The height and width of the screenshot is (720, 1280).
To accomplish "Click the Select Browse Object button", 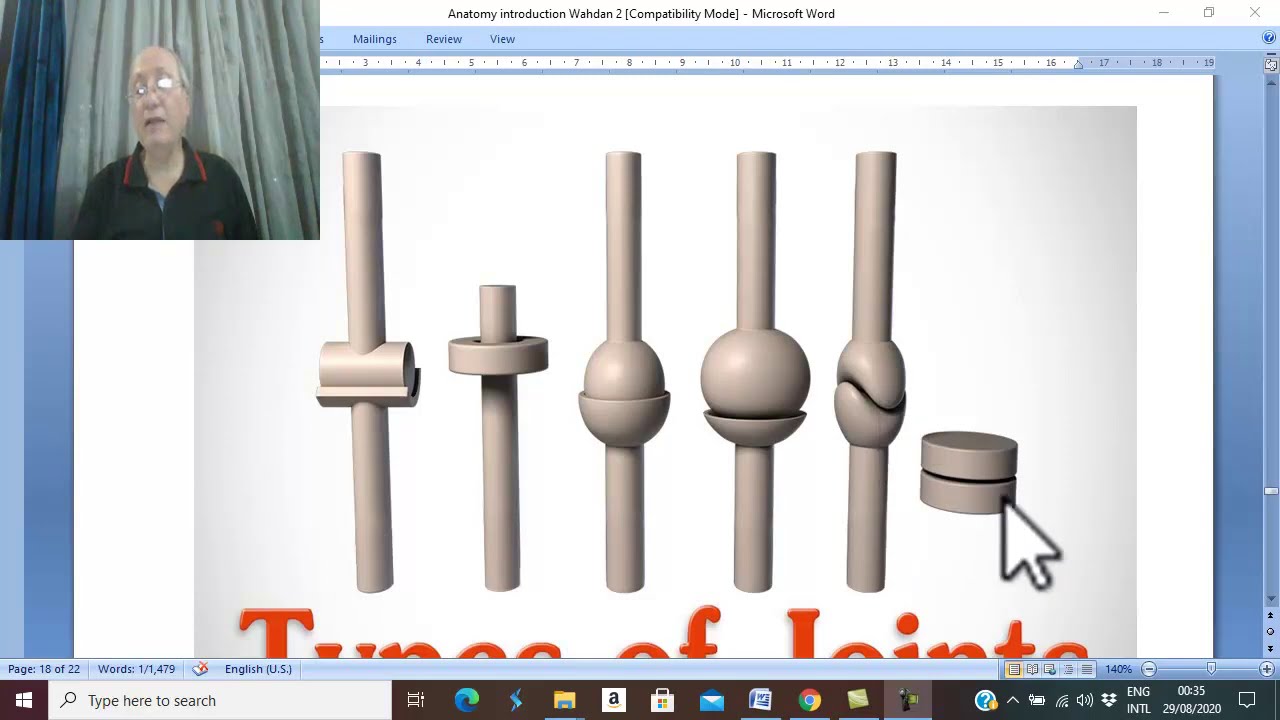I will [x=1271, y=632].
